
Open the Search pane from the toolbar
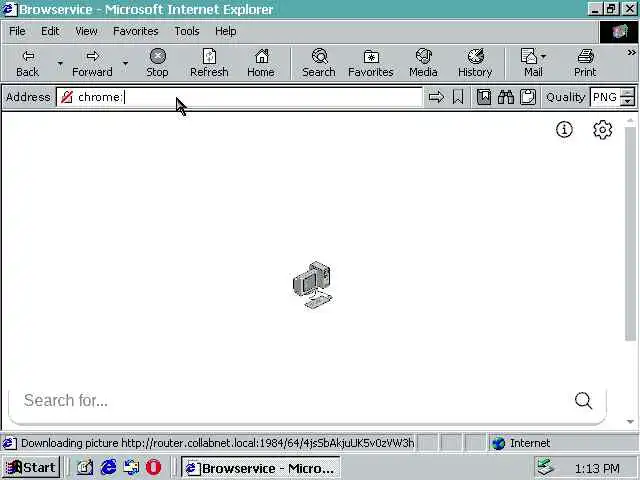click(319, 63)
